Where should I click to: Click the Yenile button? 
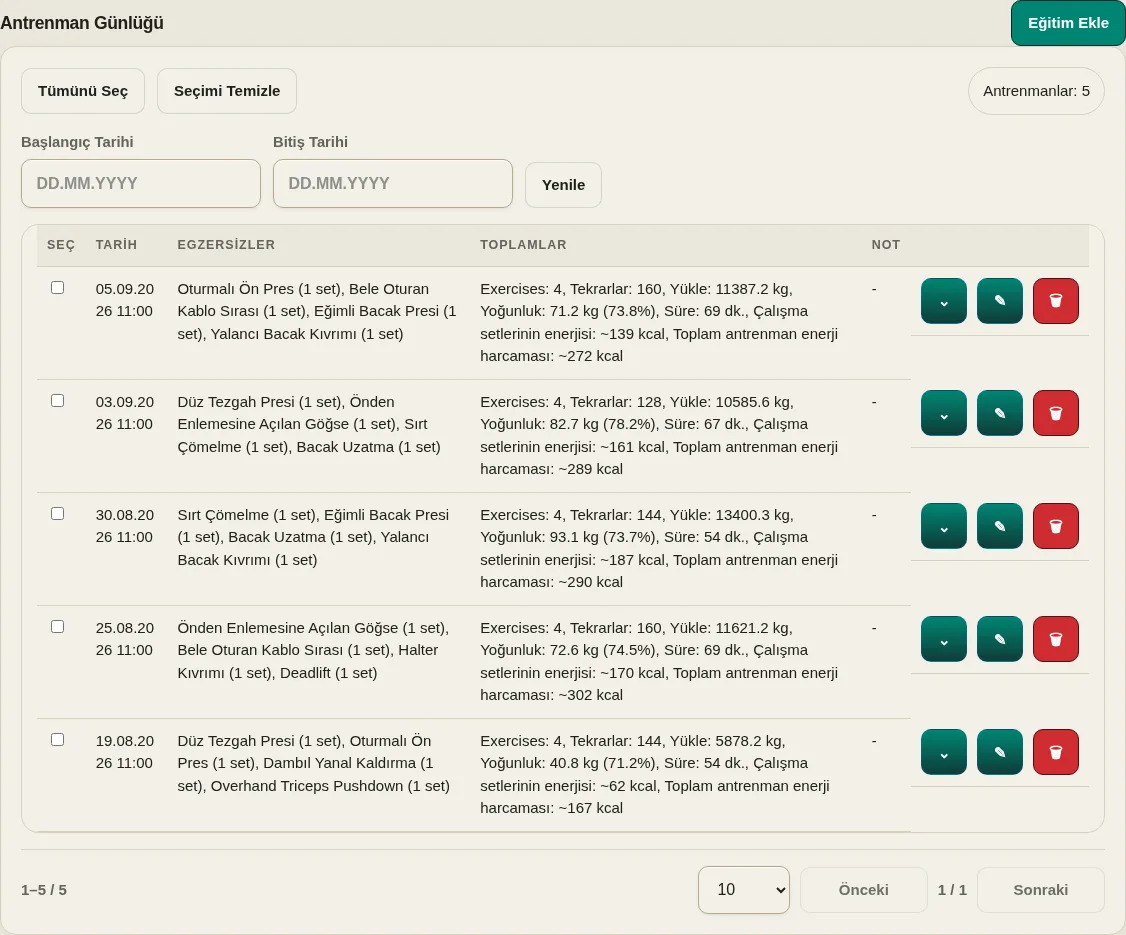tap(563, 185)
